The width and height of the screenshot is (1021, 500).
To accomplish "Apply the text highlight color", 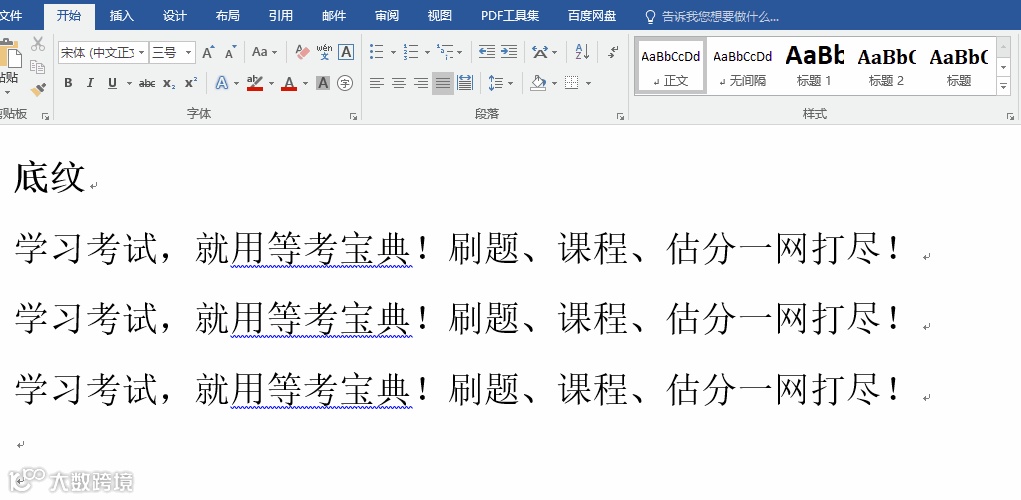I will pyautogui.click(x=255, y=83).
